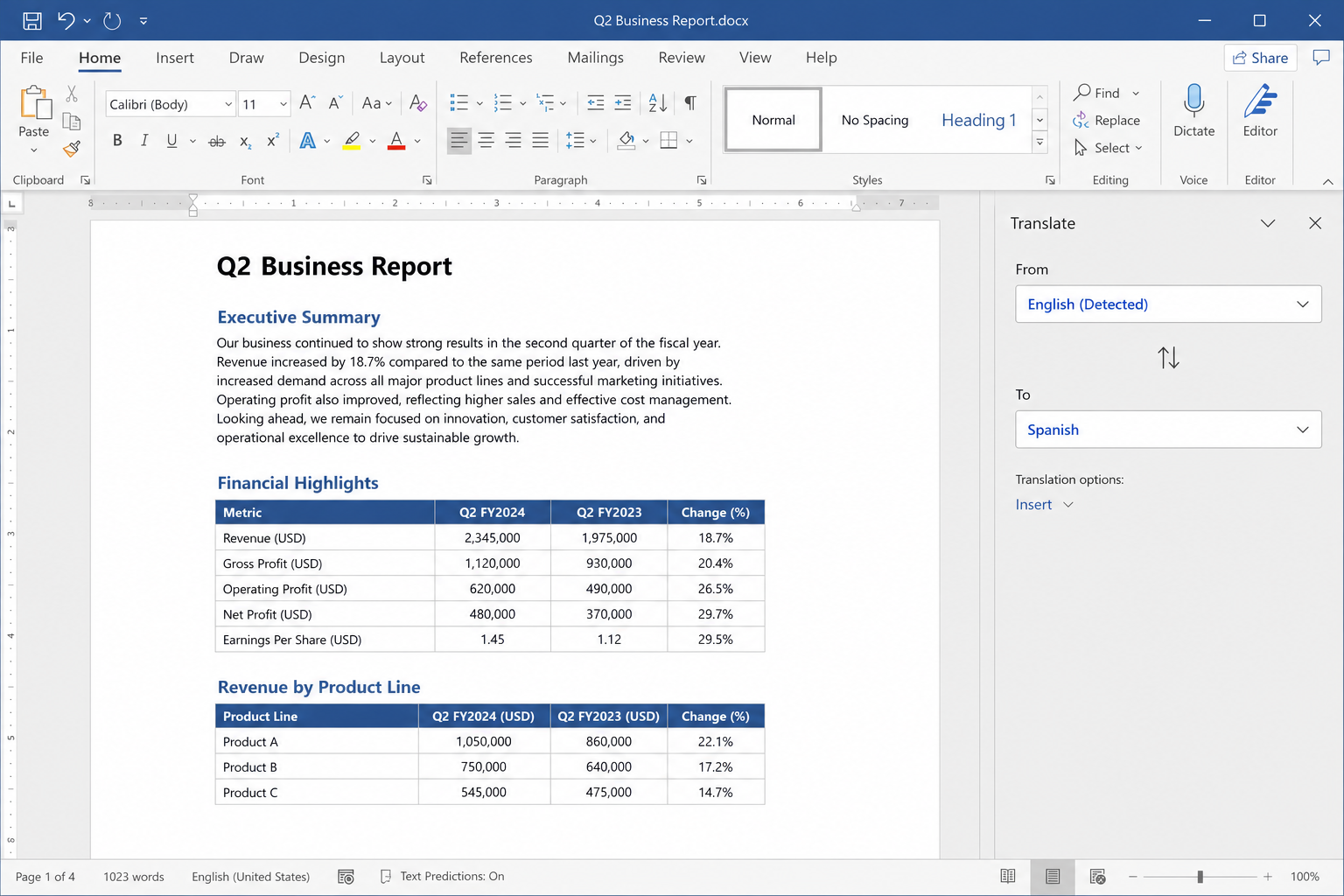
Task: Start Dictate microphone
Action: tap(1194, 110)
